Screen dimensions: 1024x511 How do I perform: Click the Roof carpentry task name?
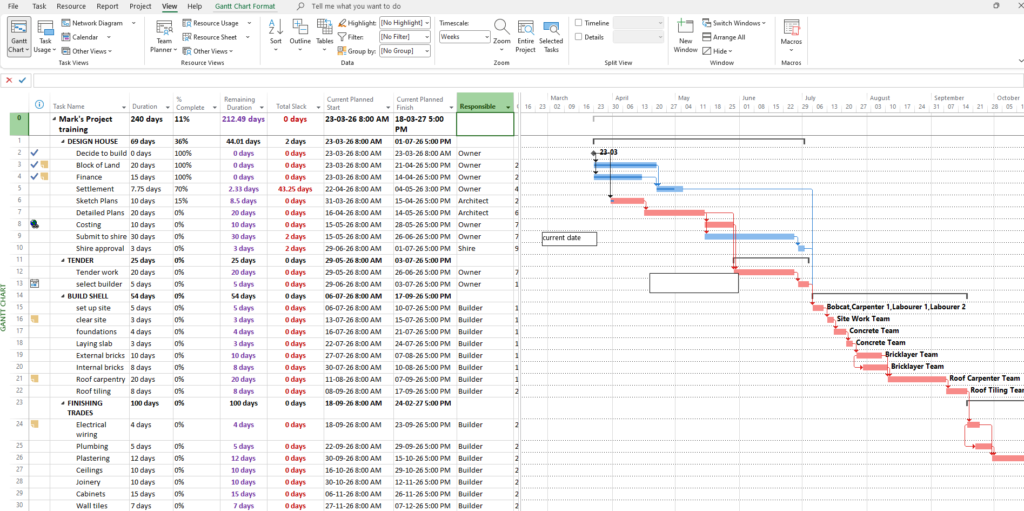(101, 379)
